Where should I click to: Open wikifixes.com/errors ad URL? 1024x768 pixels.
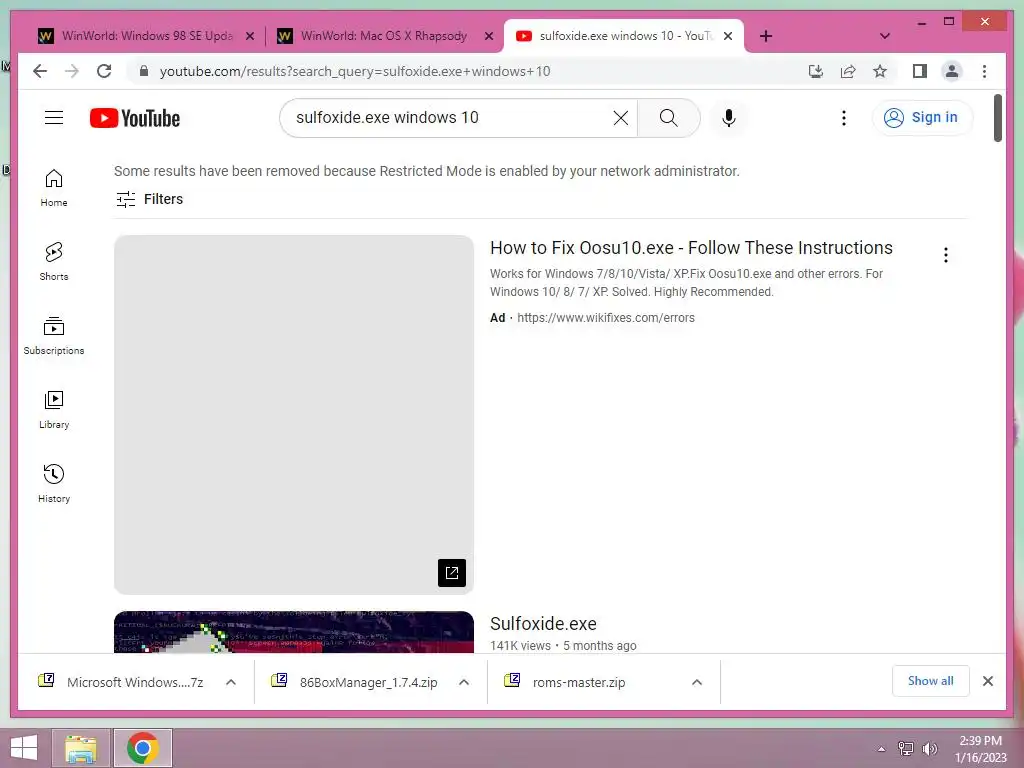tap(605, 318)
